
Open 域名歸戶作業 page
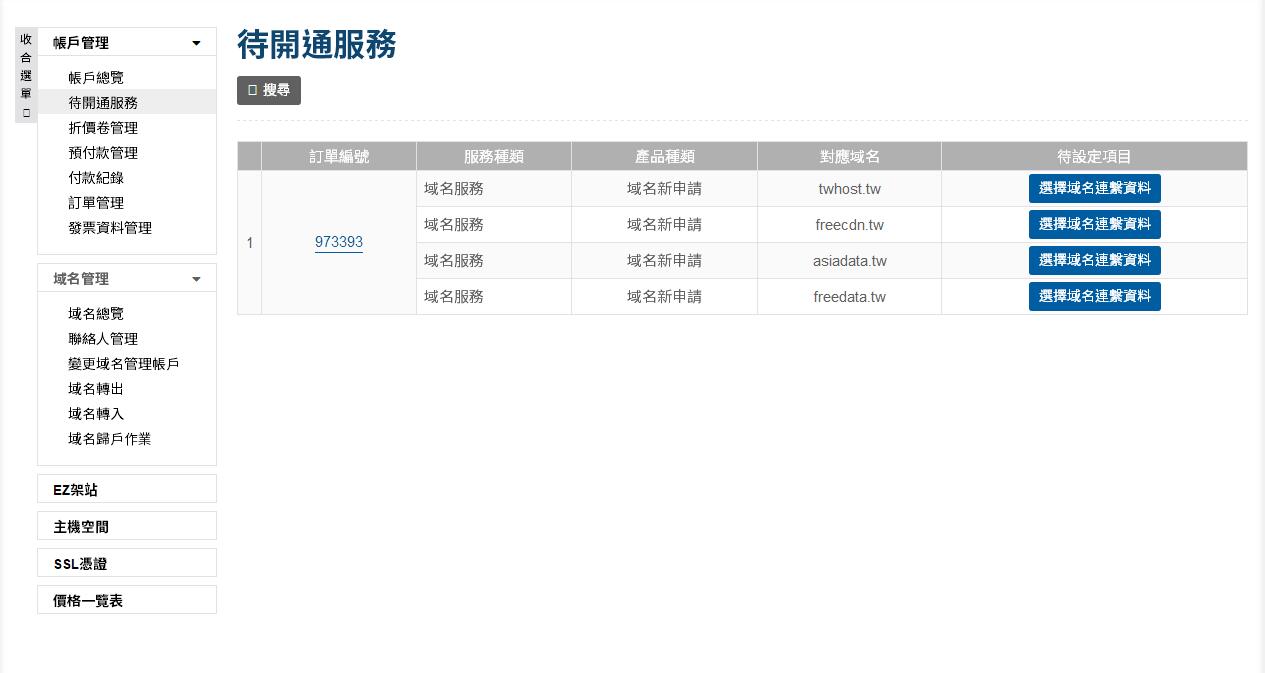click(x=110, y=439)
